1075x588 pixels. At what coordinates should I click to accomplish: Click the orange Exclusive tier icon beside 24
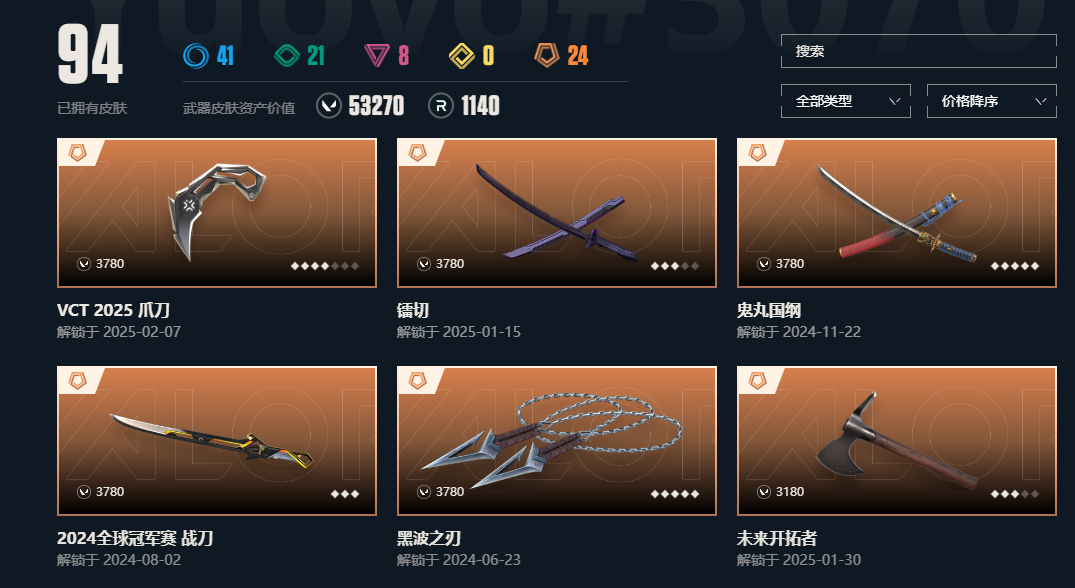[x=546, y=56]
